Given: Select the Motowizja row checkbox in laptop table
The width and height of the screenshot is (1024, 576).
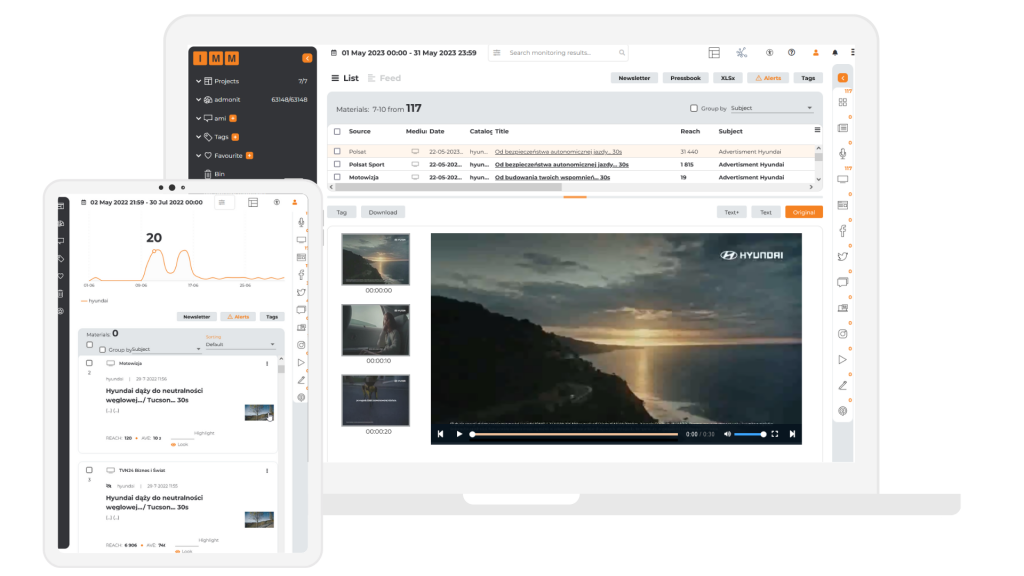Looking at the screenshot, I should coord(337,177).
